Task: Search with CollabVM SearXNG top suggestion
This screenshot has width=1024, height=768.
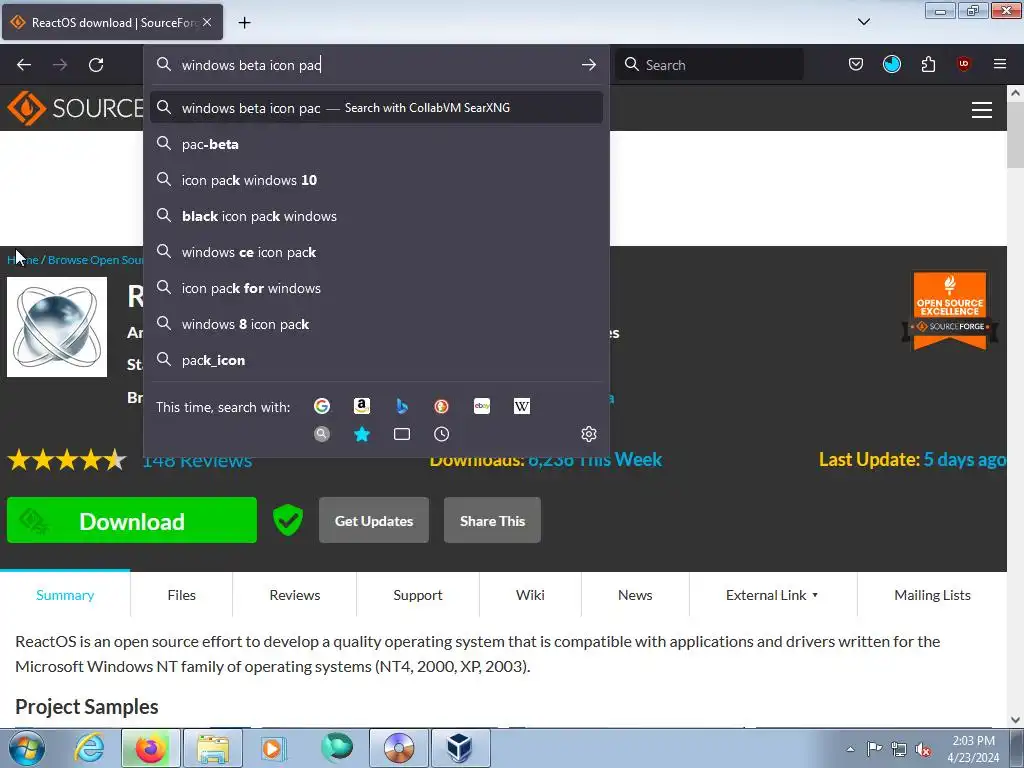Action: 376,108
